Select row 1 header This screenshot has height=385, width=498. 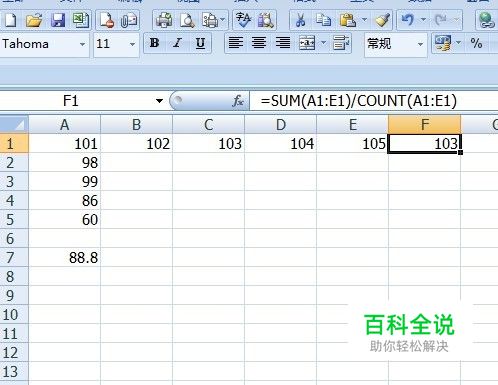tap(14, 144)
